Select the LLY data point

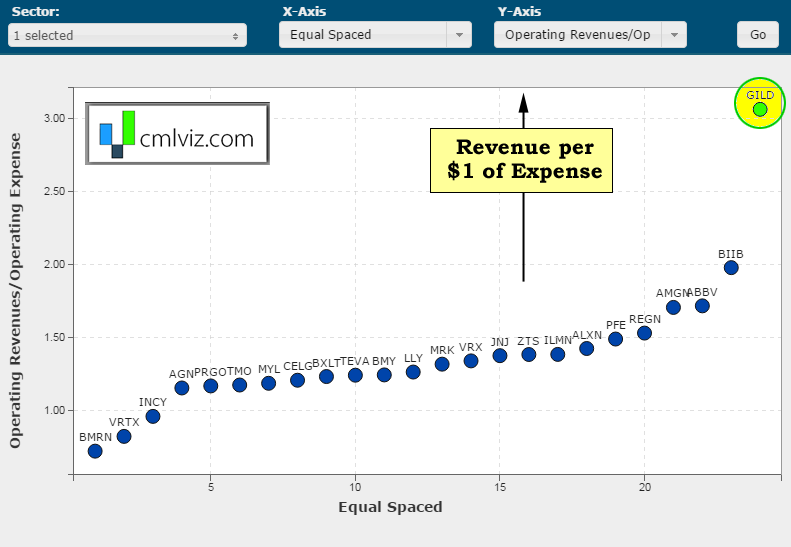point(413,372)
